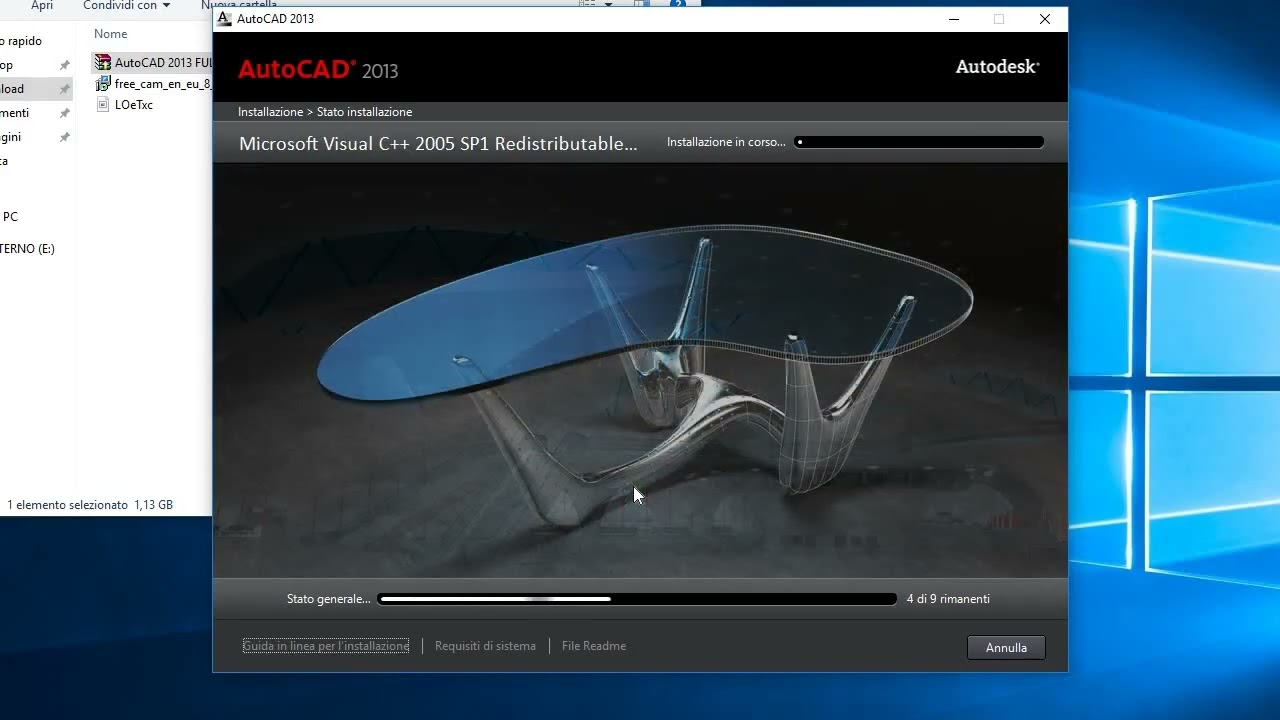Click the 'Installazione in corso...' label
This screenshot has height=720, width=1280.
[x=727, y=142]
